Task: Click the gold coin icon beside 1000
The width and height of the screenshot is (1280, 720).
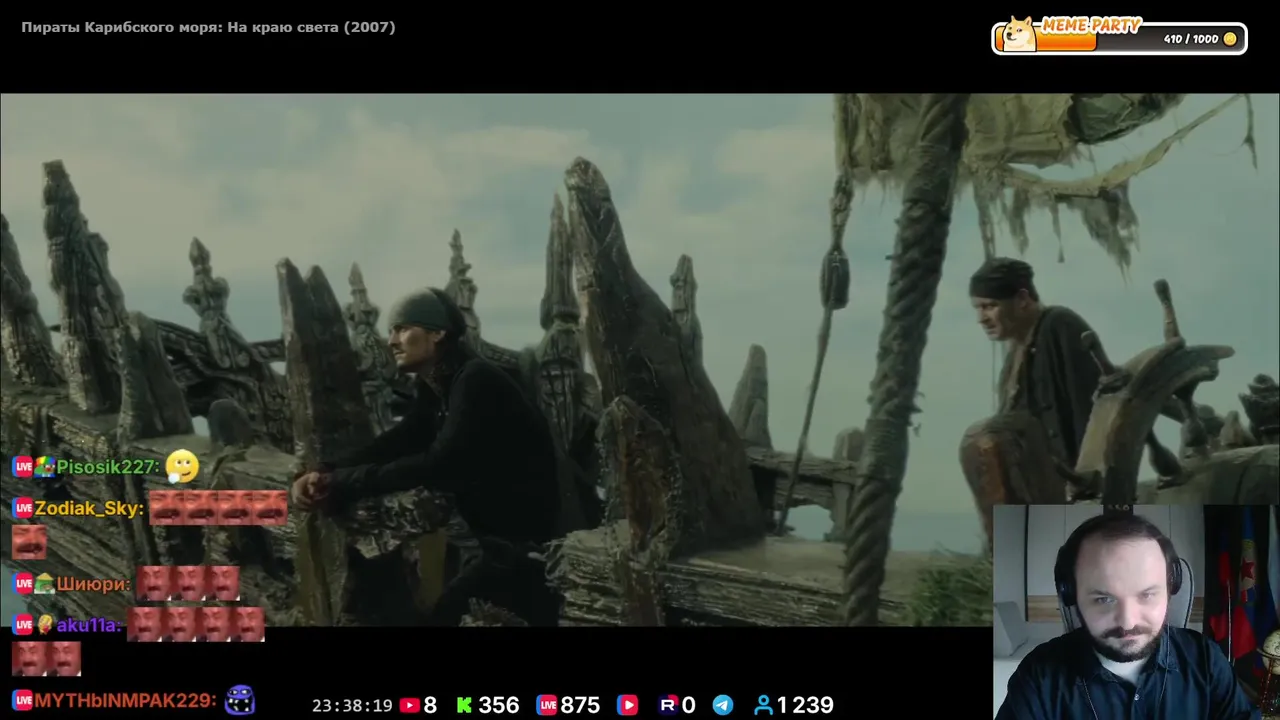Action: click(x=1230, y=39)
